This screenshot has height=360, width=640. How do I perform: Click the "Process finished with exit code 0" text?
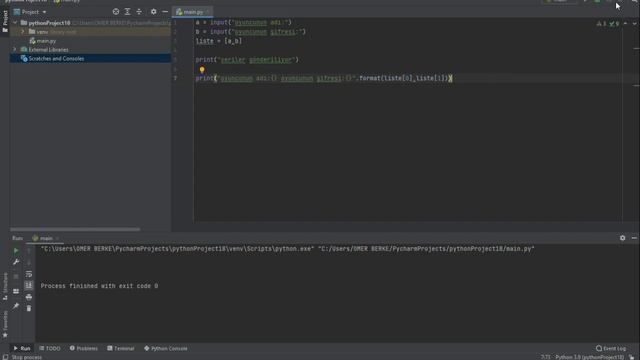click(x=99, y=286)
